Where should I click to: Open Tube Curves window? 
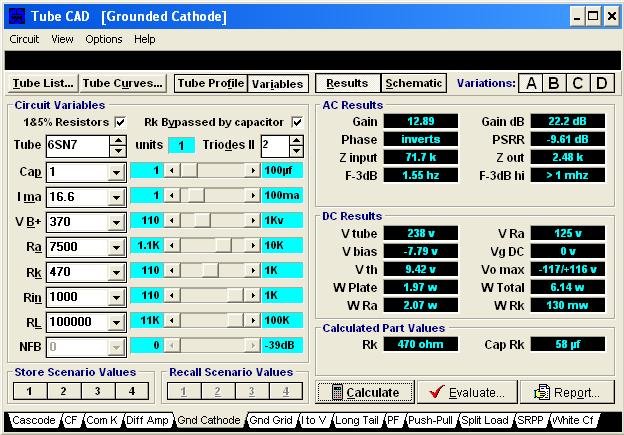[x=123, y=83]
